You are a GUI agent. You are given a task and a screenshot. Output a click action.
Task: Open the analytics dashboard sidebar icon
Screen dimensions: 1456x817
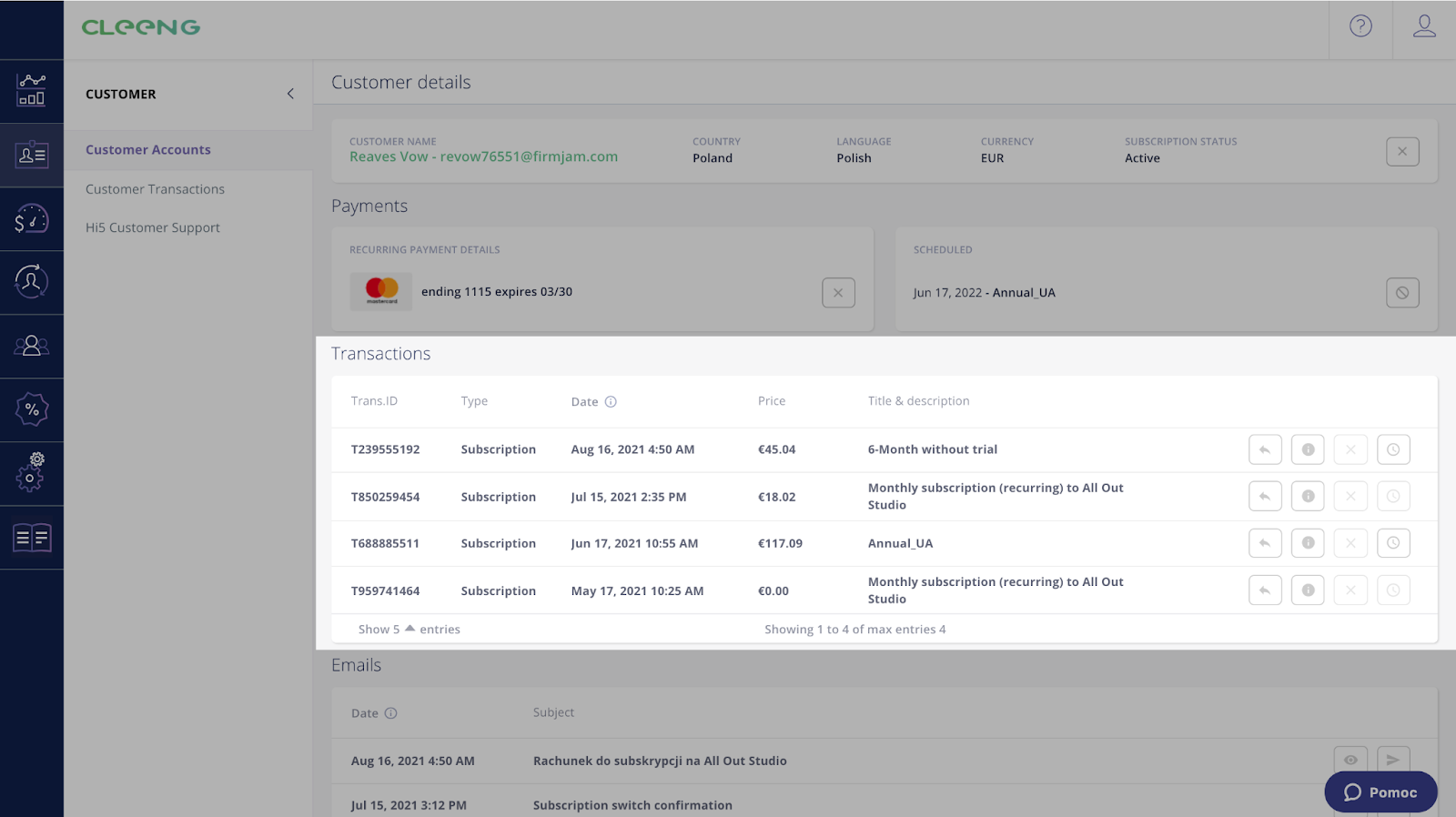tap(32, 91)
